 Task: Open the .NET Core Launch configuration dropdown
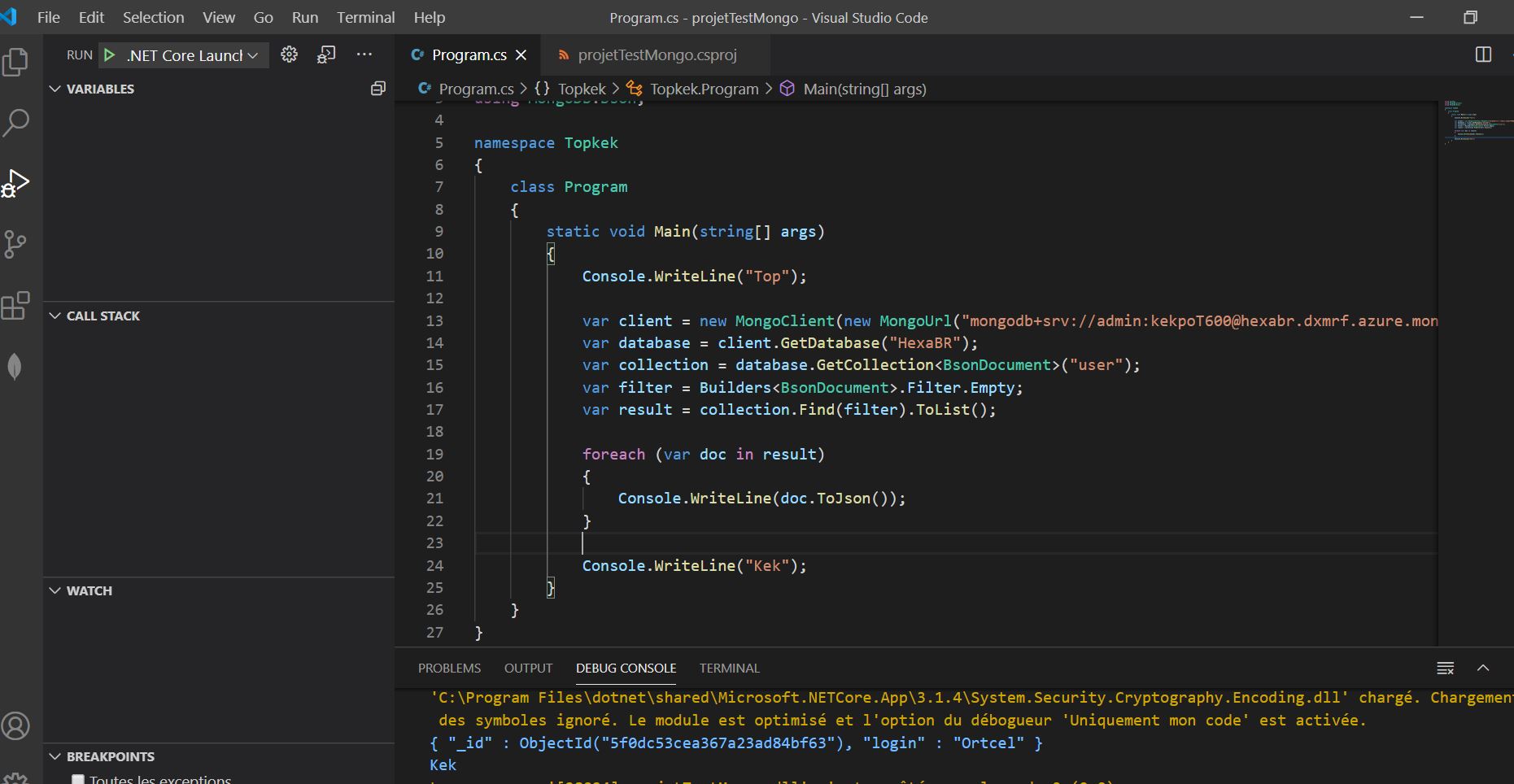[x=192, y=55]
